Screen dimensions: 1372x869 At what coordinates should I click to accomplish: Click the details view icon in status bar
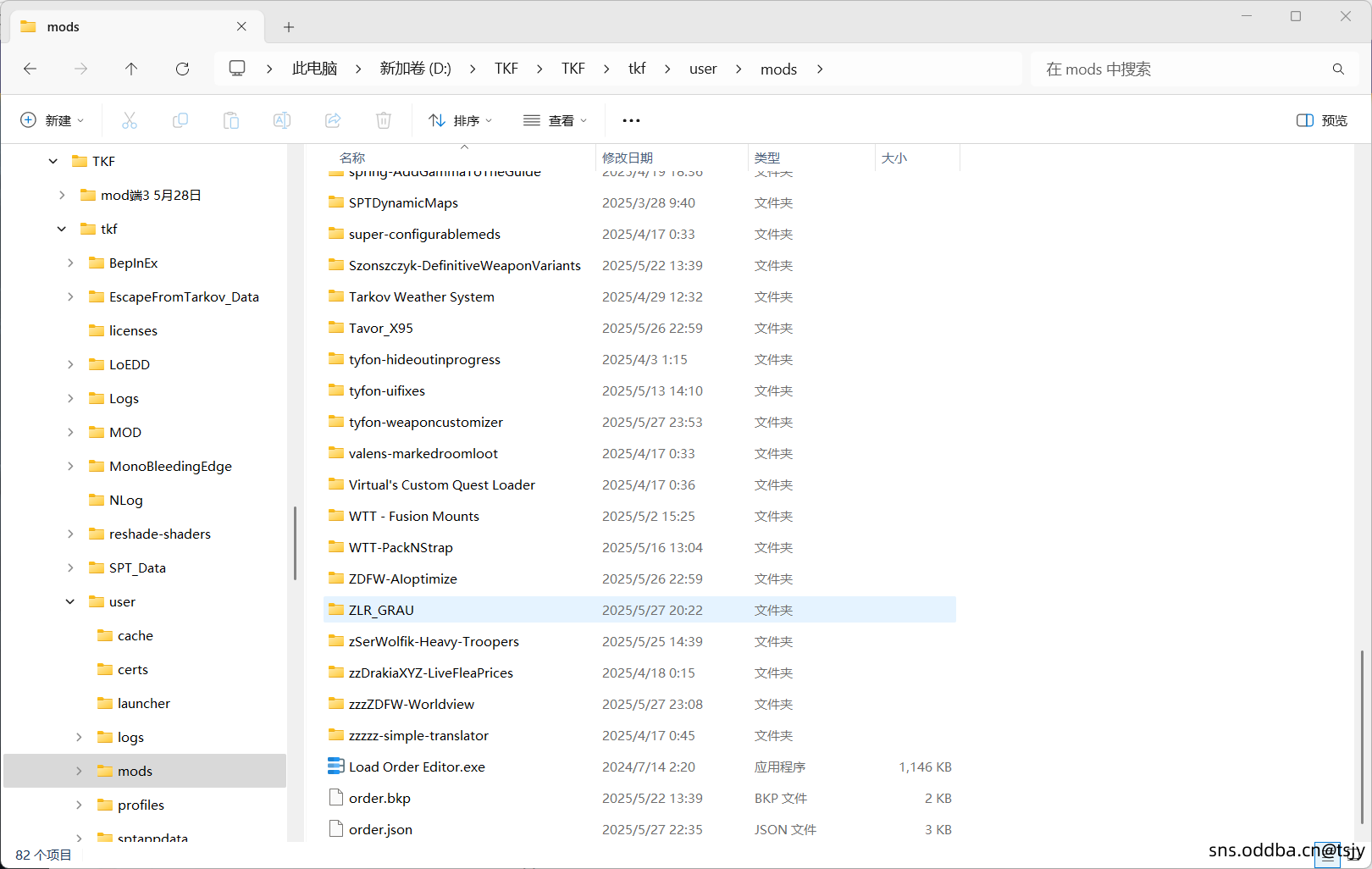(x=1327, y=857)
